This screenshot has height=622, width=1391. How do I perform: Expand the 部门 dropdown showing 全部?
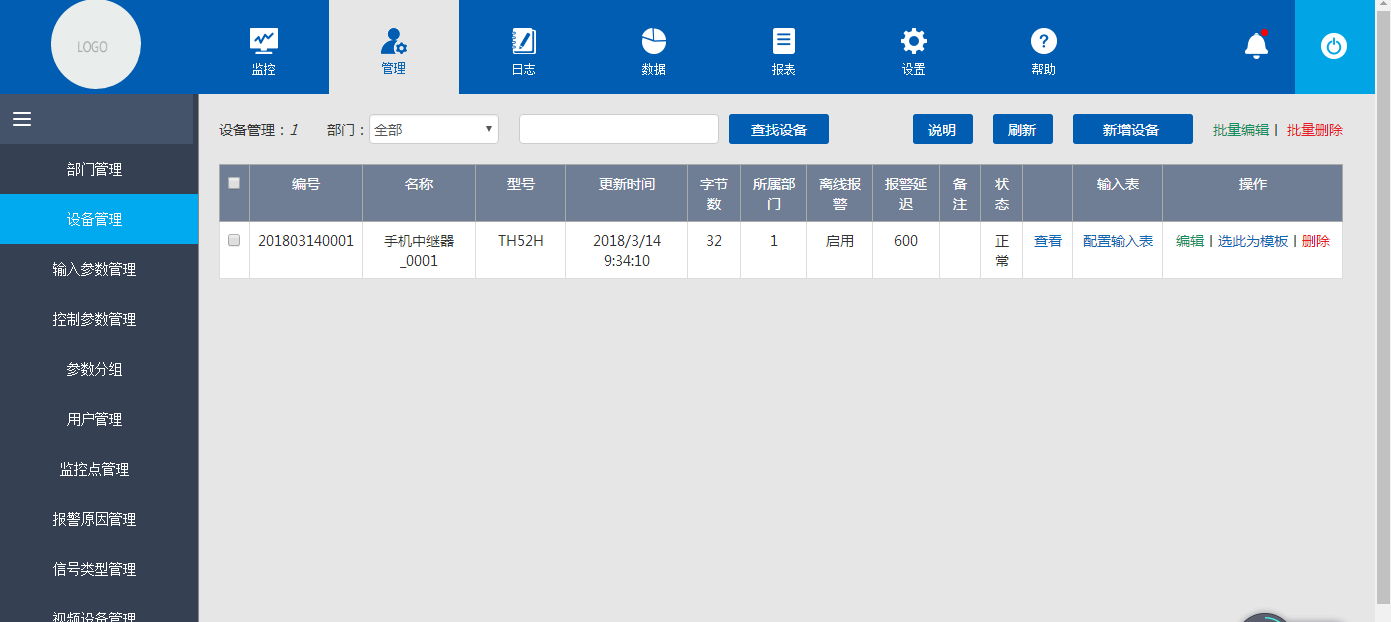434,129
